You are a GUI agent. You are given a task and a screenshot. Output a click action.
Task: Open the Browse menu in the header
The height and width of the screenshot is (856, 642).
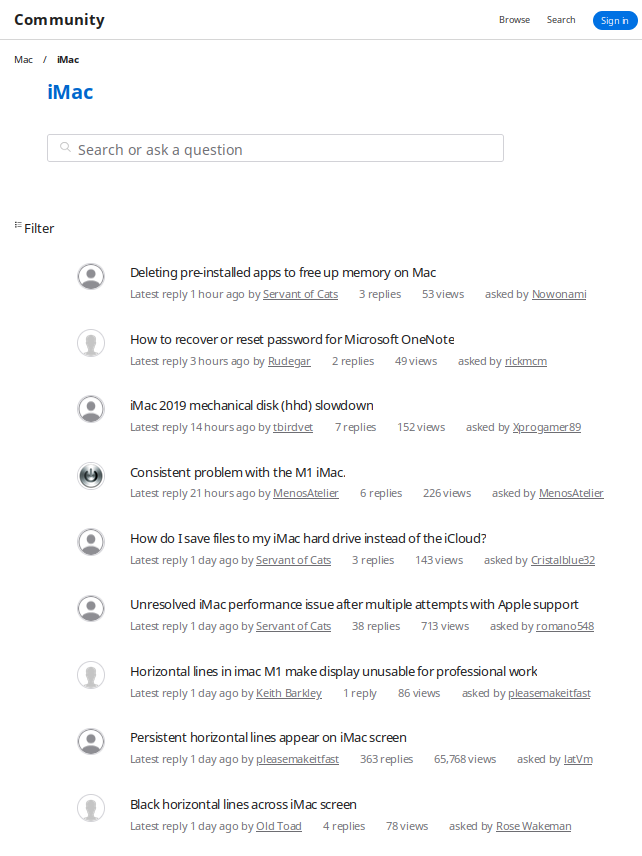coord(514,20)
